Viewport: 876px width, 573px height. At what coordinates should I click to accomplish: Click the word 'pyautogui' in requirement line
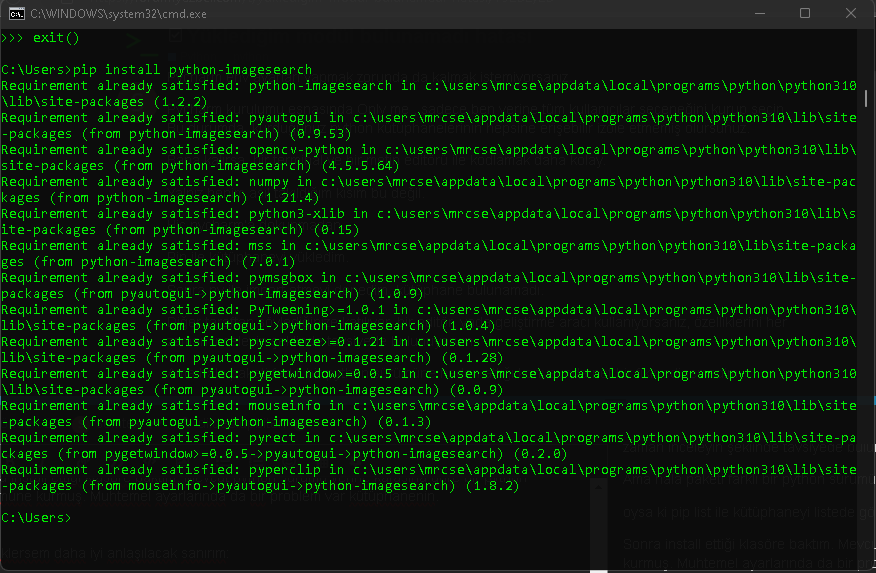[x=284, y=118]
